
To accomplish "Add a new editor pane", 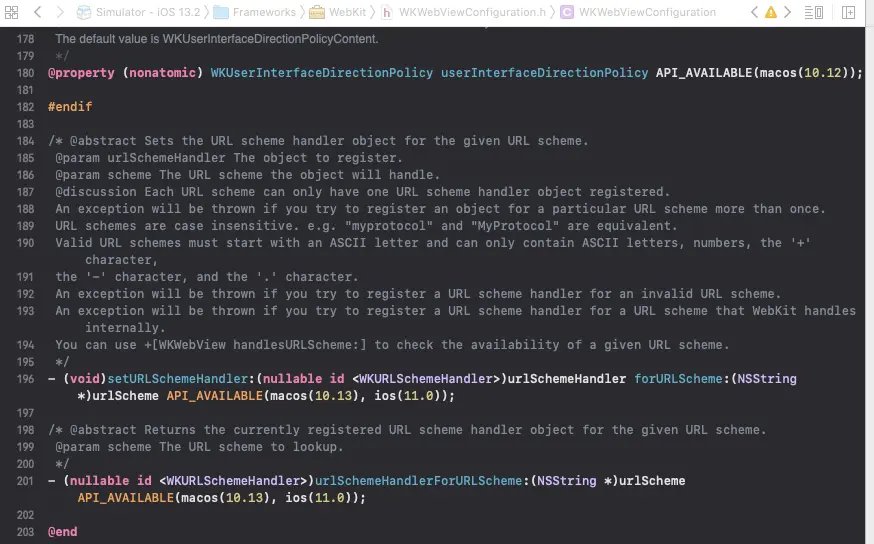I will coord(848,12).
